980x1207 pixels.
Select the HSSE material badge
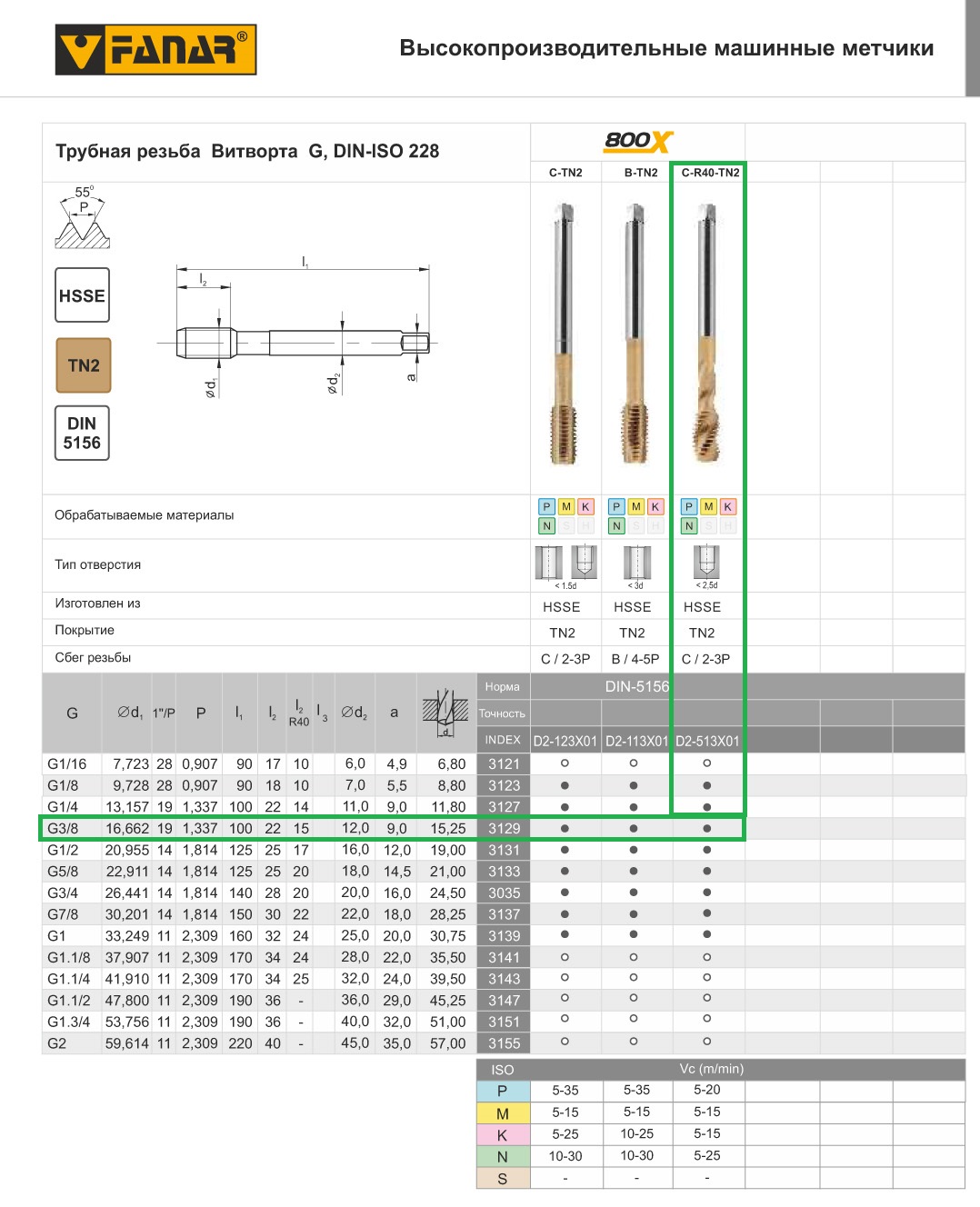tap(82, 295)
